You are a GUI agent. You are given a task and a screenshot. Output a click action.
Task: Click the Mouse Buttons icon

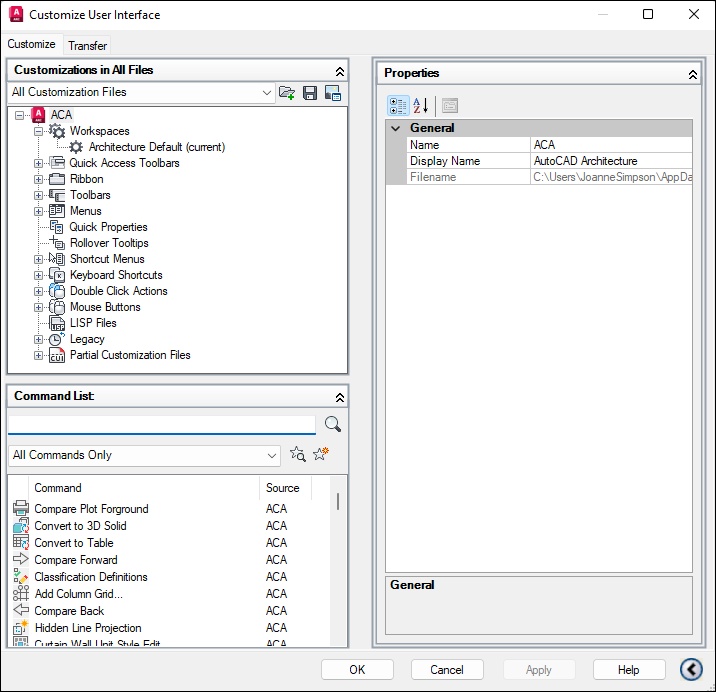[57, 307]
